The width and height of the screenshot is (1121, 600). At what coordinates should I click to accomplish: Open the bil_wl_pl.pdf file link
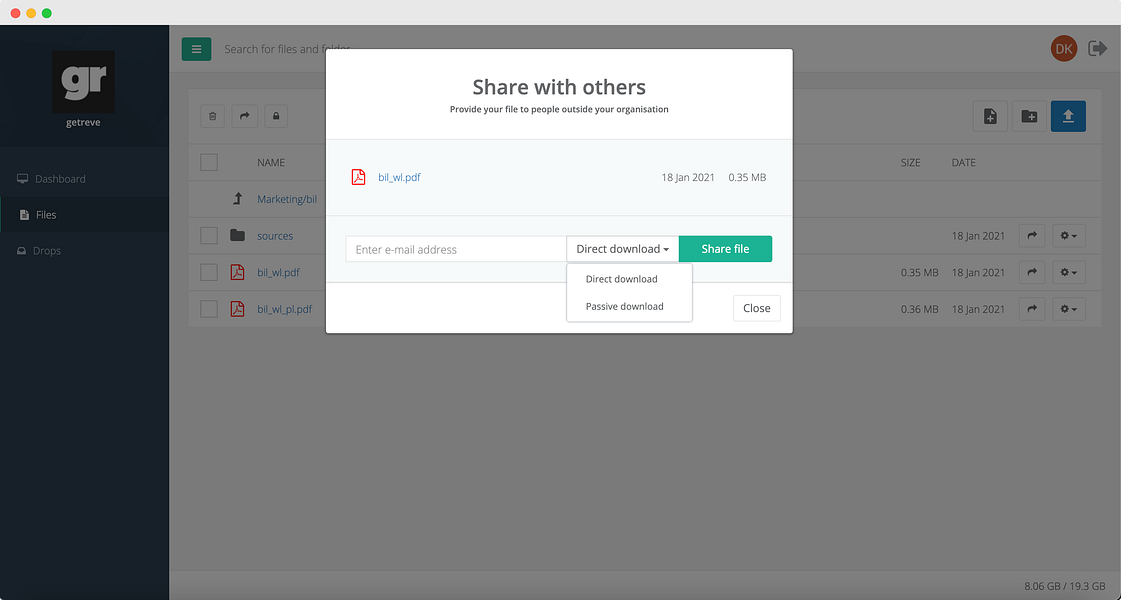tap(285, 309)
